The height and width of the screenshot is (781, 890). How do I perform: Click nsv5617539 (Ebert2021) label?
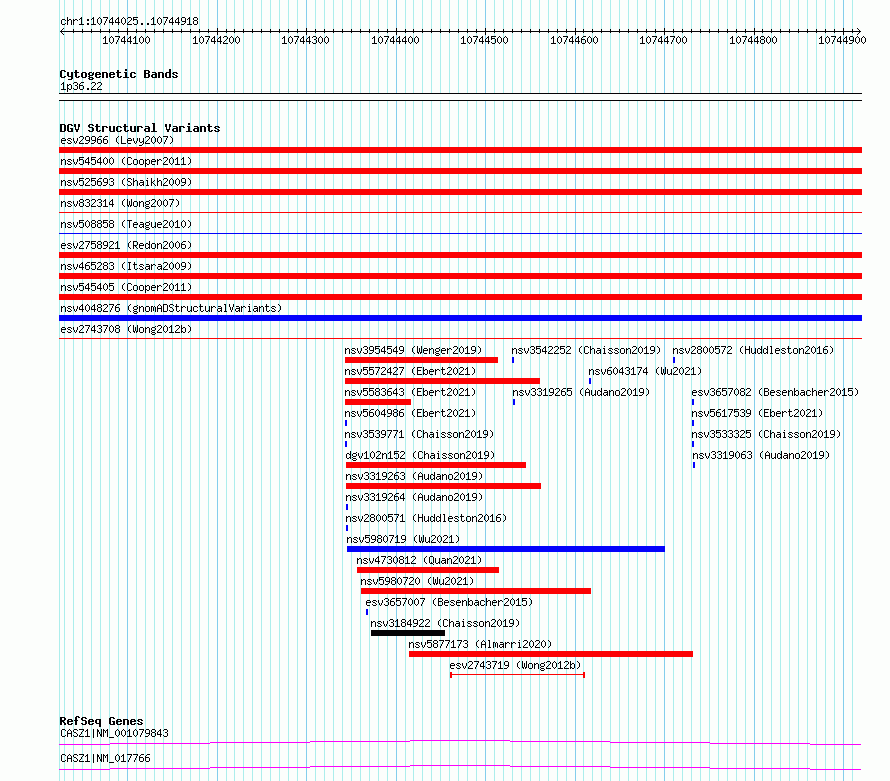757,413
